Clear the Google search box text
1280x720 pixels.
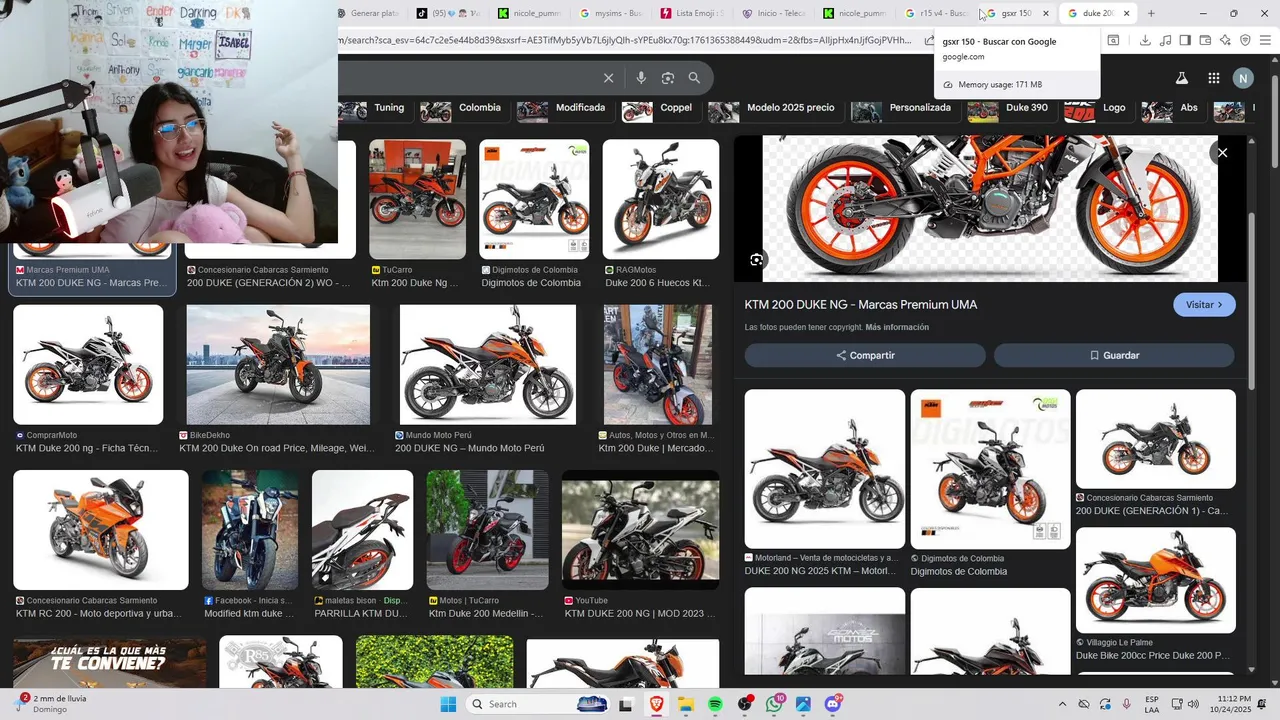point(608,78)
